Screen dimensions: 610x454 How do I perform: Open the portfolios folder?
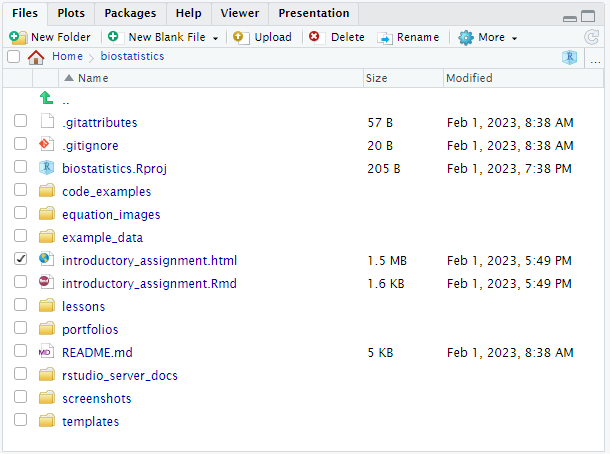coord(90,330)
